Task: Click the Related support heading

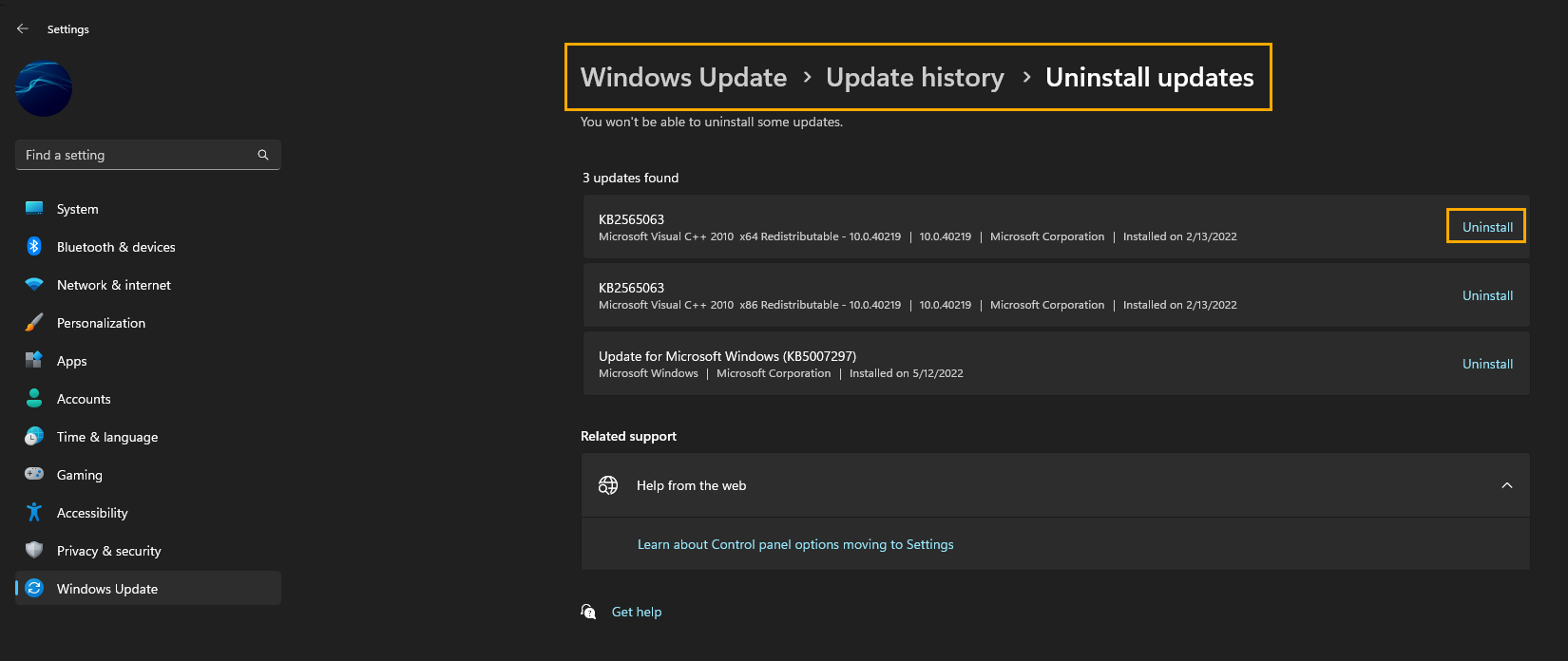Action: click(628, 436)
